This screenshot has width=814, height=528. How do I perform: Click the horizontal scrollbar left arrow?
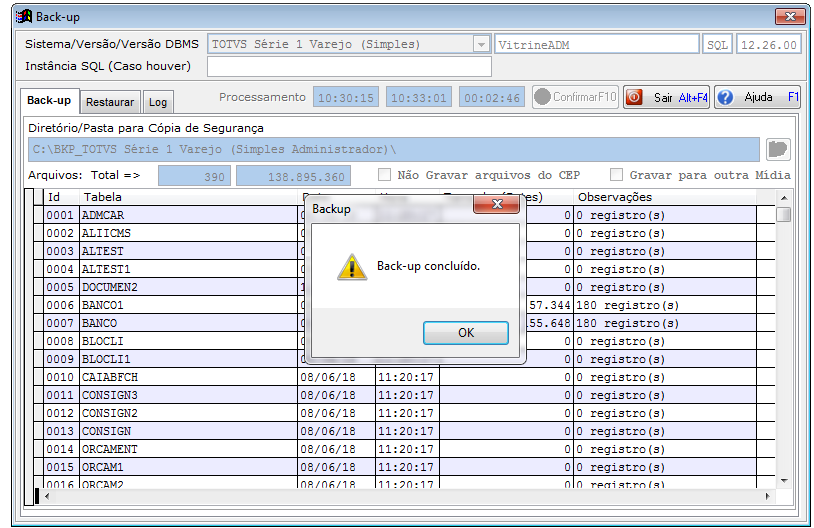[47, 496]
